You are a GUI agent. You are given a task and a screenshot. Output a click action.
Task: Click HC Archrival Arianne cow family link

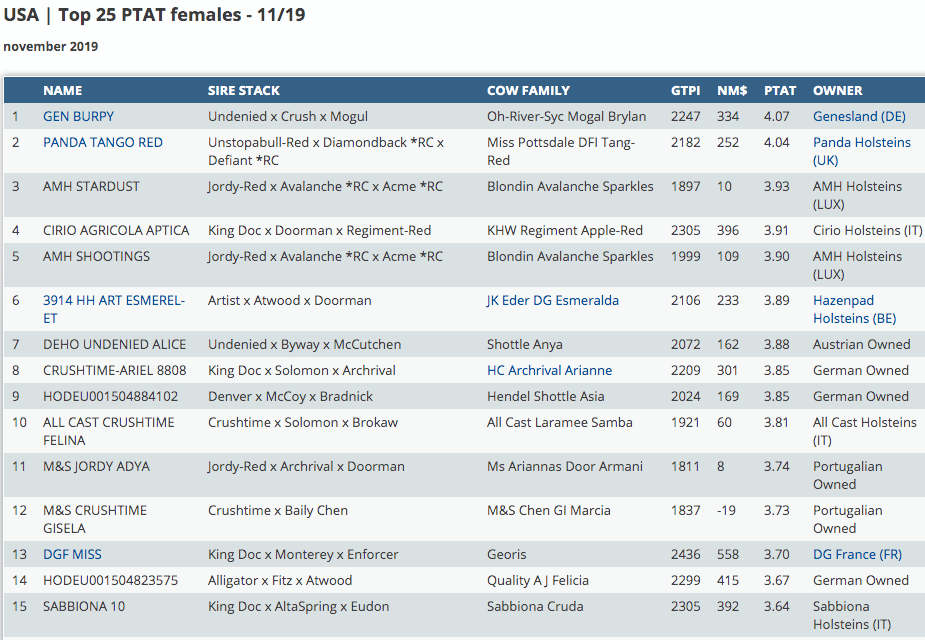tap(549, 370)
